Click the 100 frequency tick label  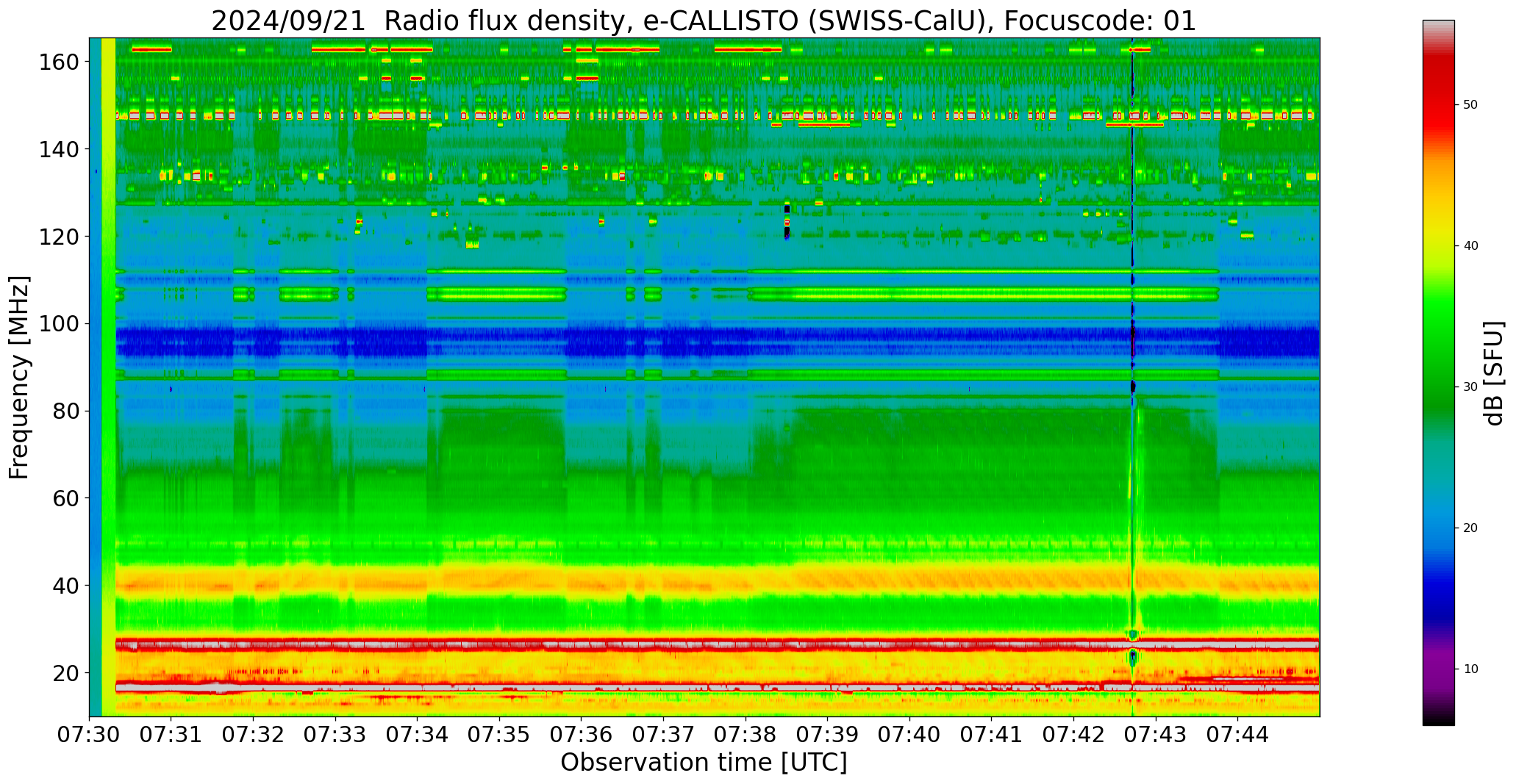tap(59, 323)
